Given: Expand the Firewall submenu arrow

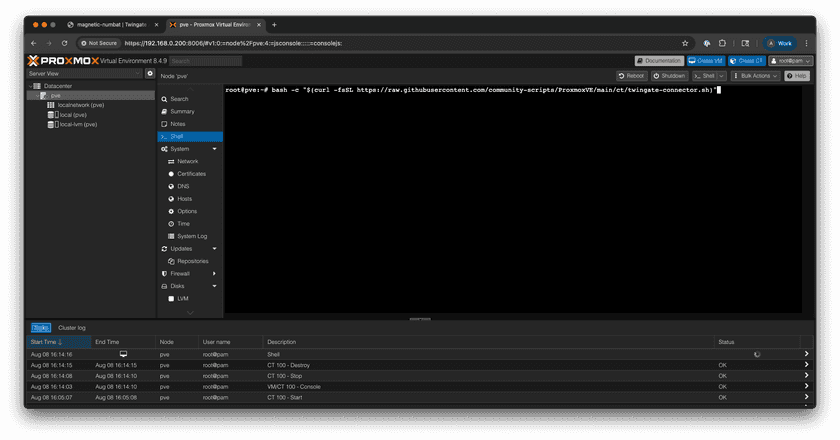Looking at the screenshot, I should tap(214, 273).
